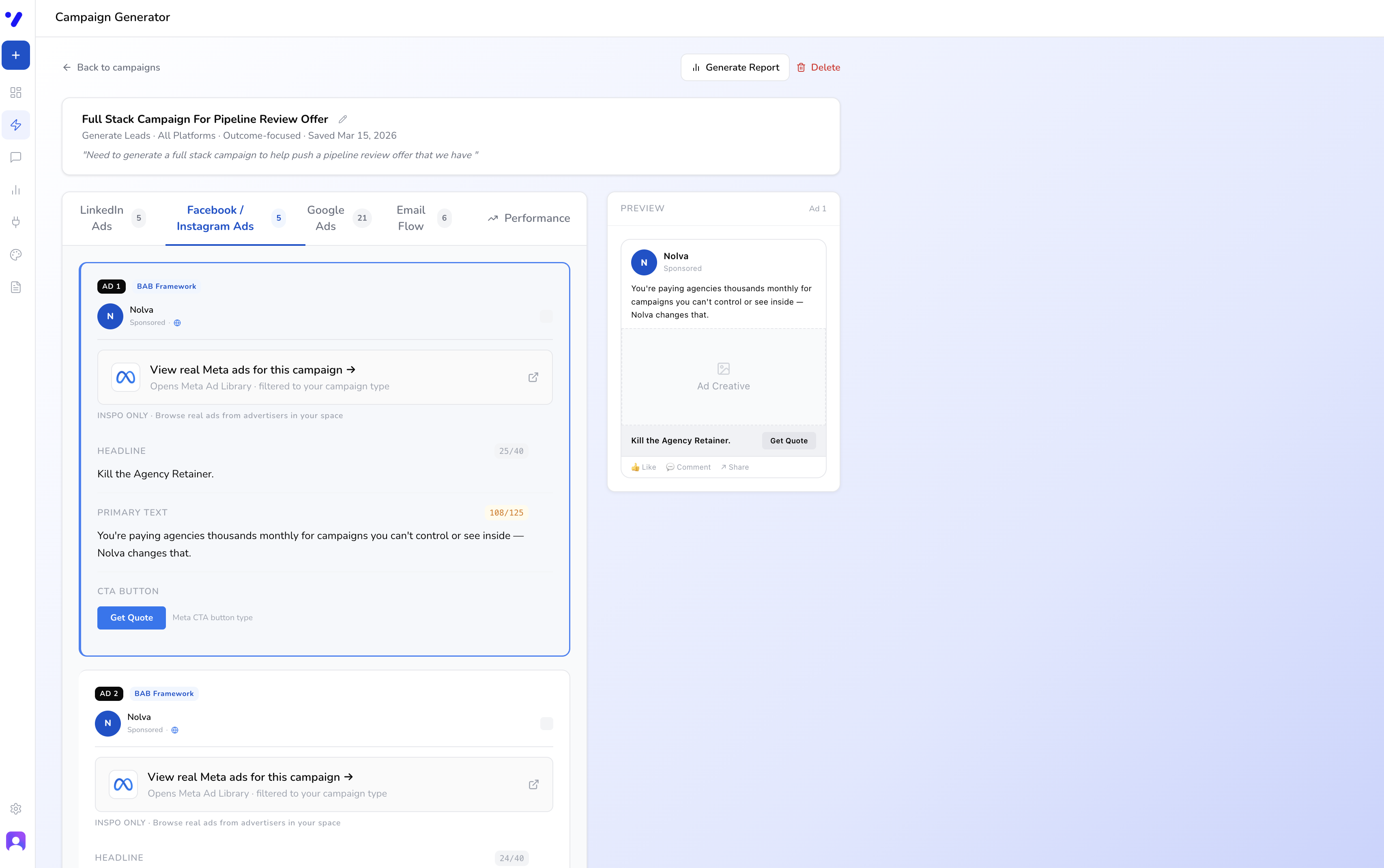Screen dimensions: 1384x868
Task: Open the chat bubble icon in sidebar
Action: 15,157
